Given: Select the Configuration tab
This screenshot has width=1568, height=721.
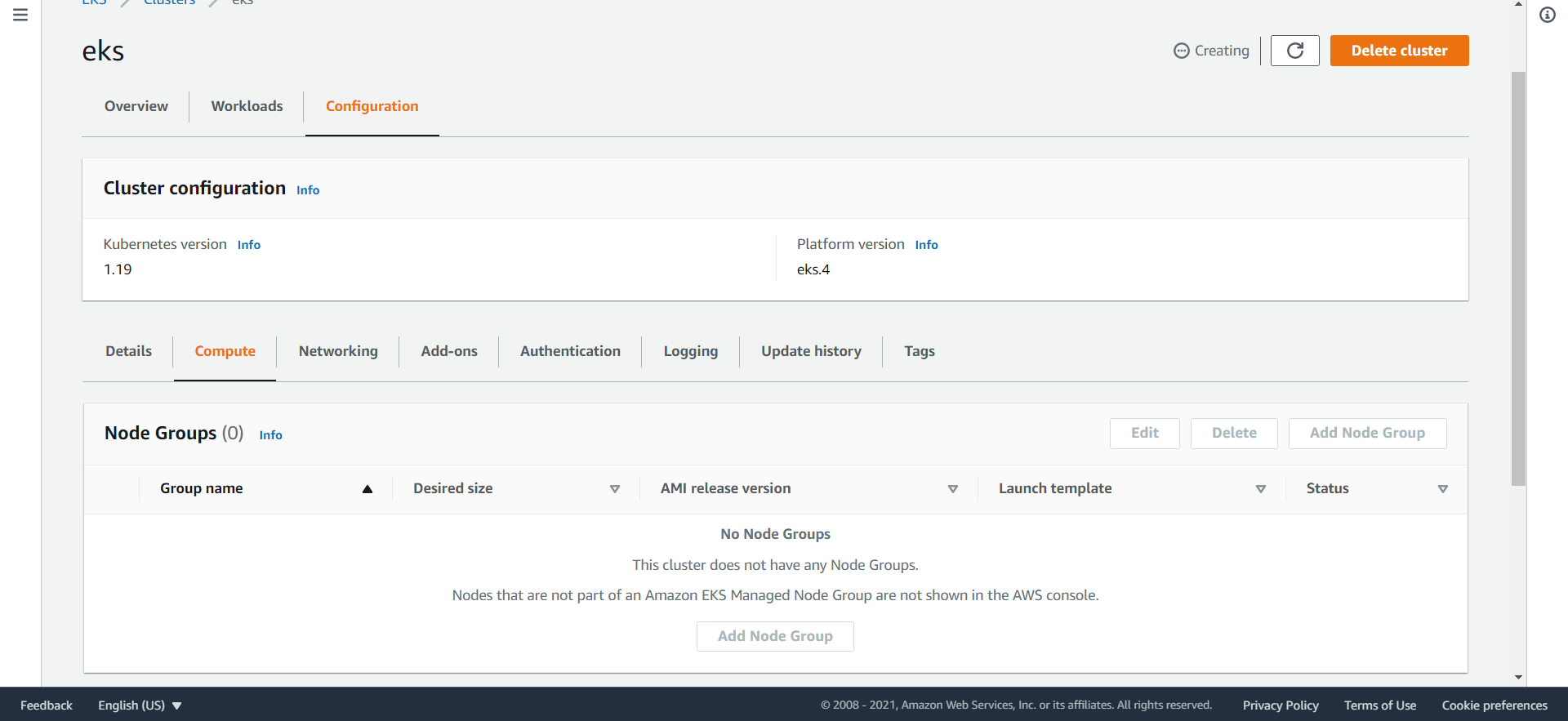Looking at the screenshot, I should click(x=372, y=106).
